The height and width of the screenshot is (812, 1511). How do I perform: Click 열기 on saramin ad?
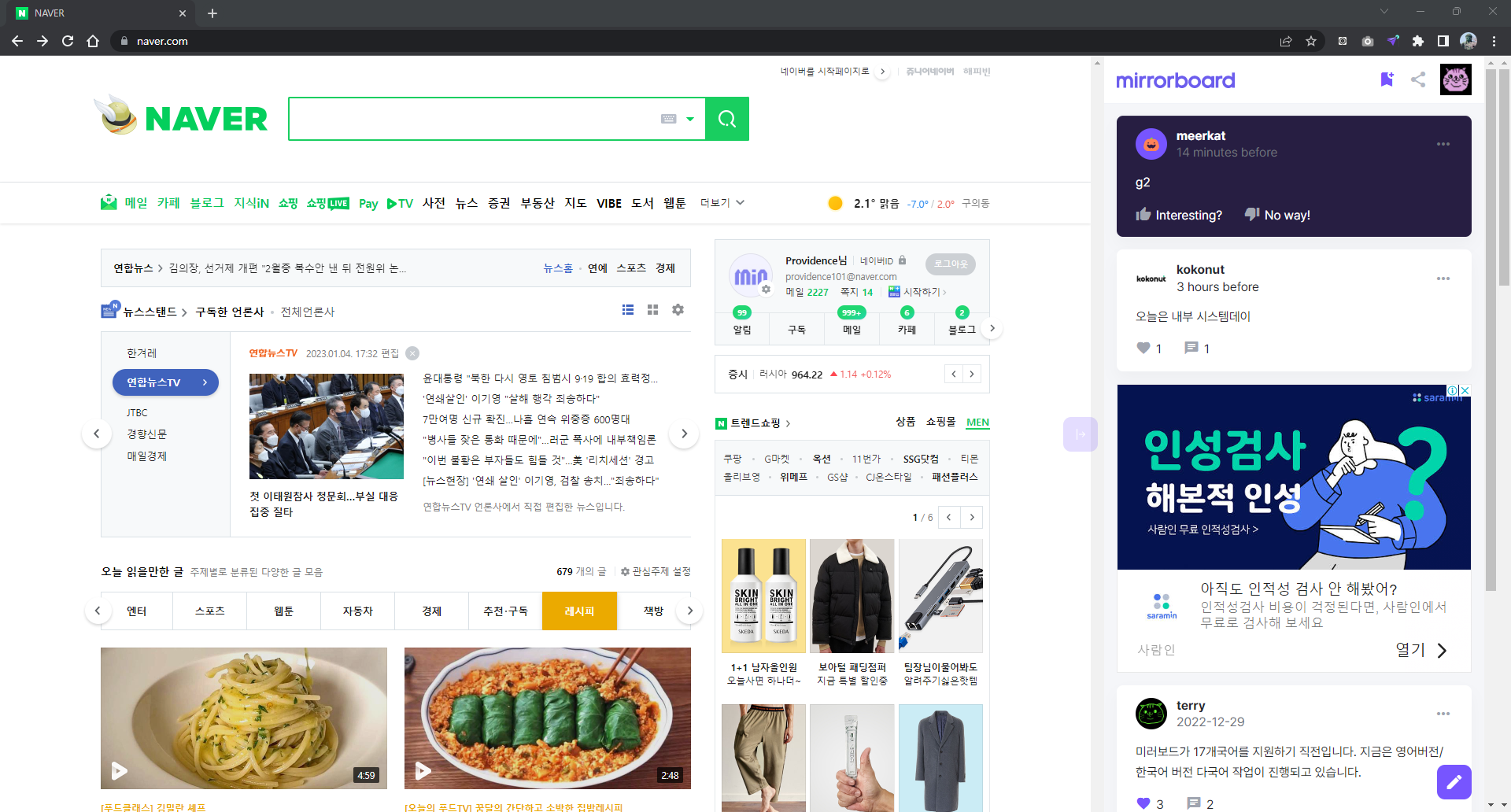[x=1421, y=650]
